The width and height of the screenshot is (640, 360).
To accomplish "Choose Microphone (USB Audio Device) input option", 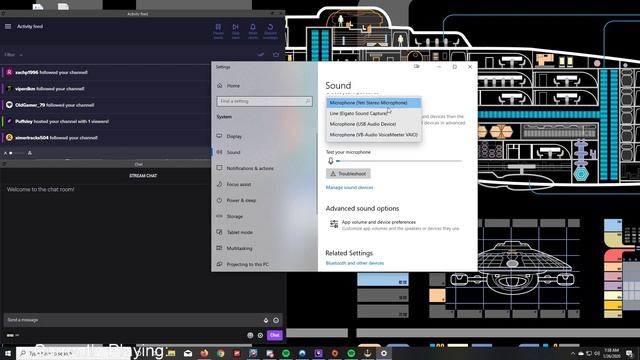I will 374,124.
